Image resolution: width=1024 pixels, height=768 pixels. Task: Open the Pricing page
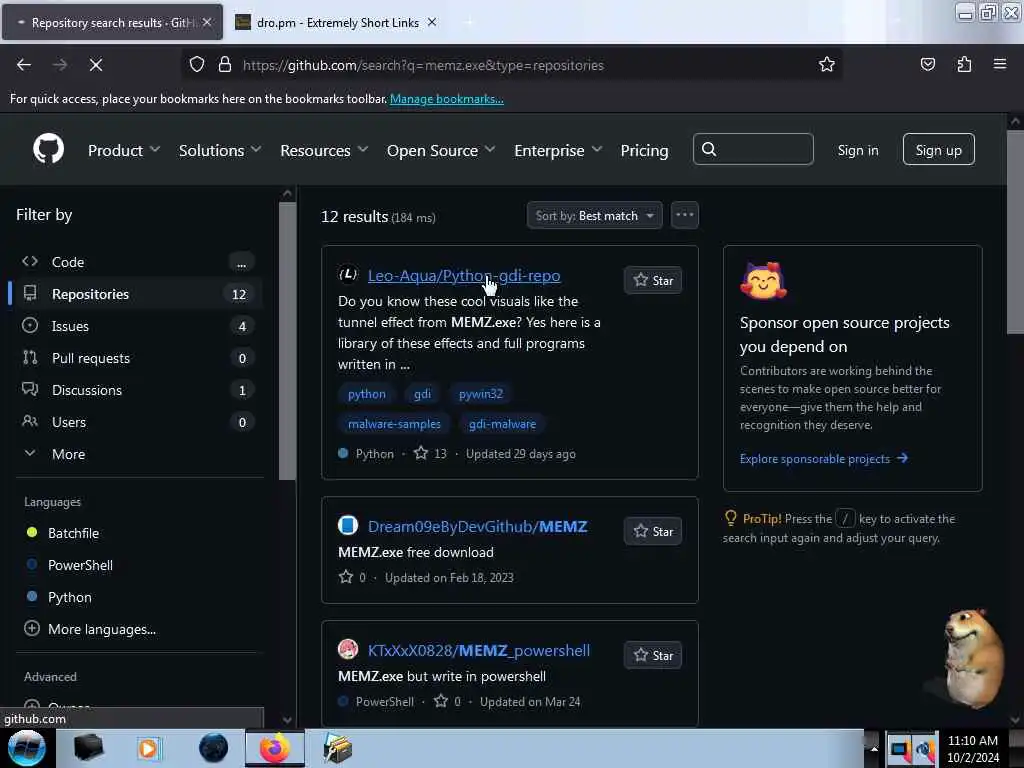644,150
